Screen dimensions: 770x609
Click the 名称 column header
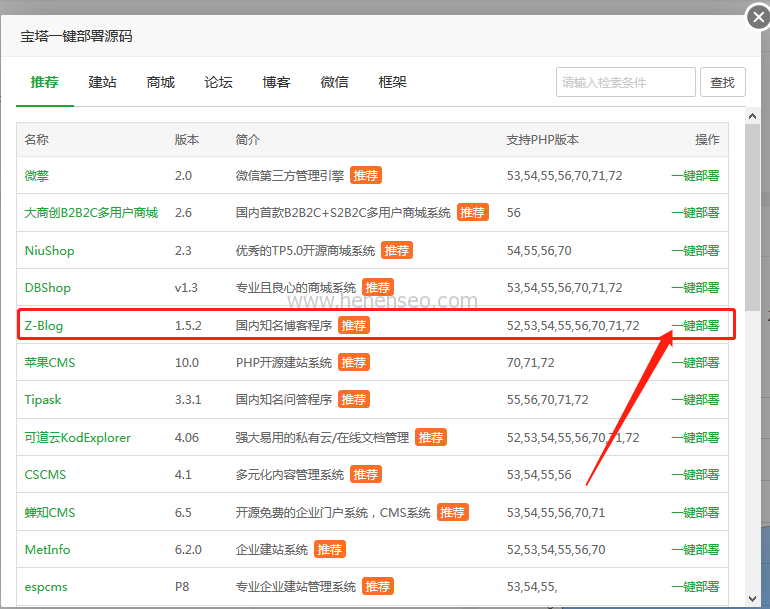click(37, 139)
